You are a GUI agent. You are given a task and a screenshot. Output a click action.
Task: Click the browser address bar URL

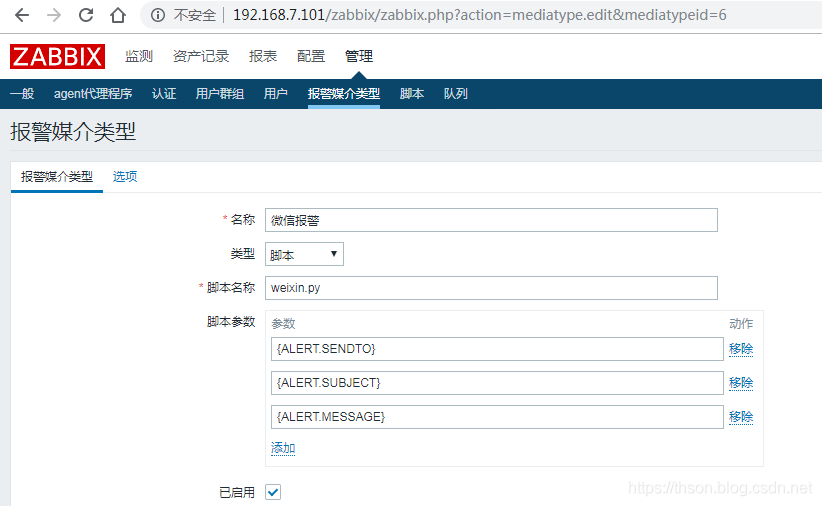480,15
